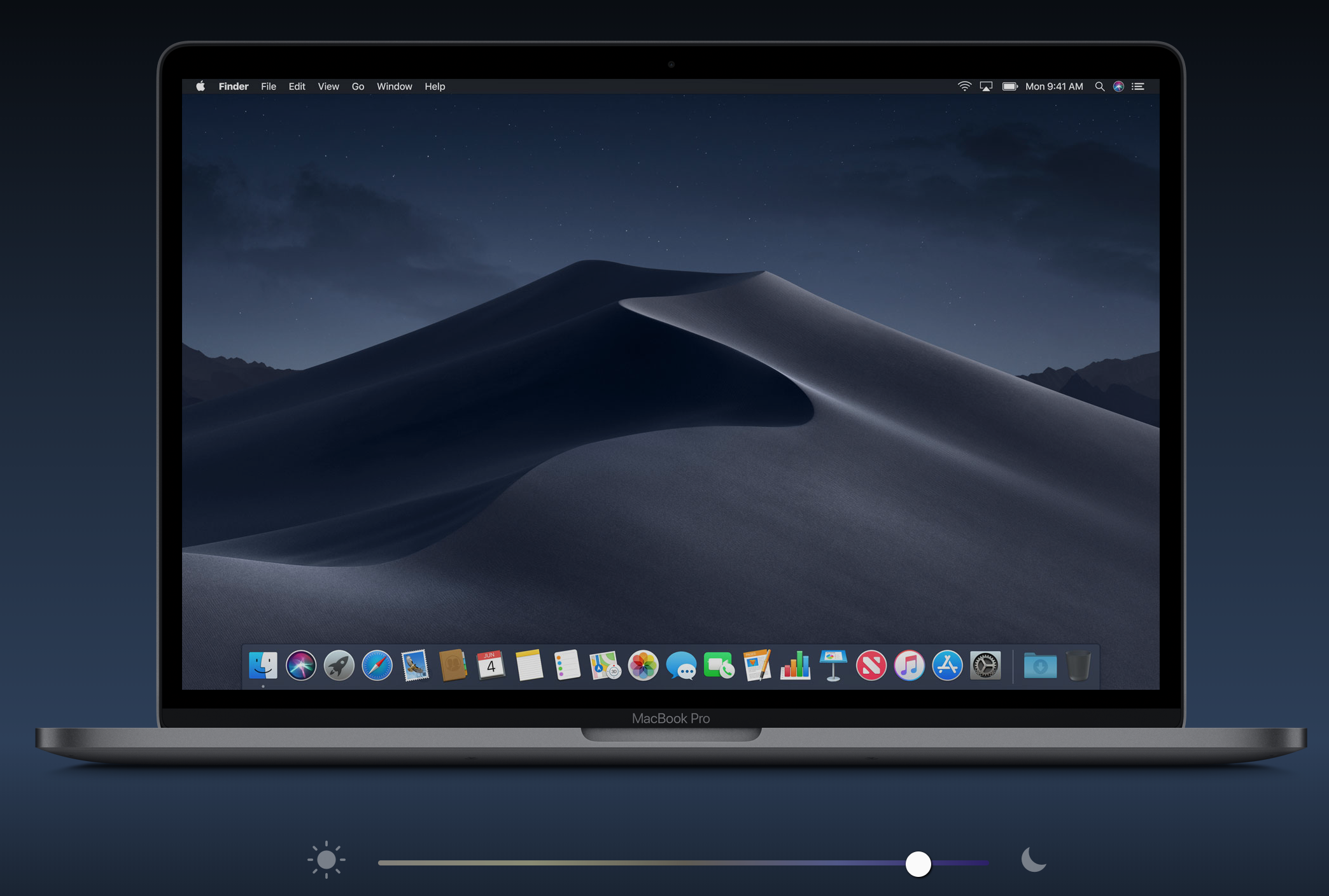Open the View menu
The height and width of the screenshot is (896, 1329).
328,87
